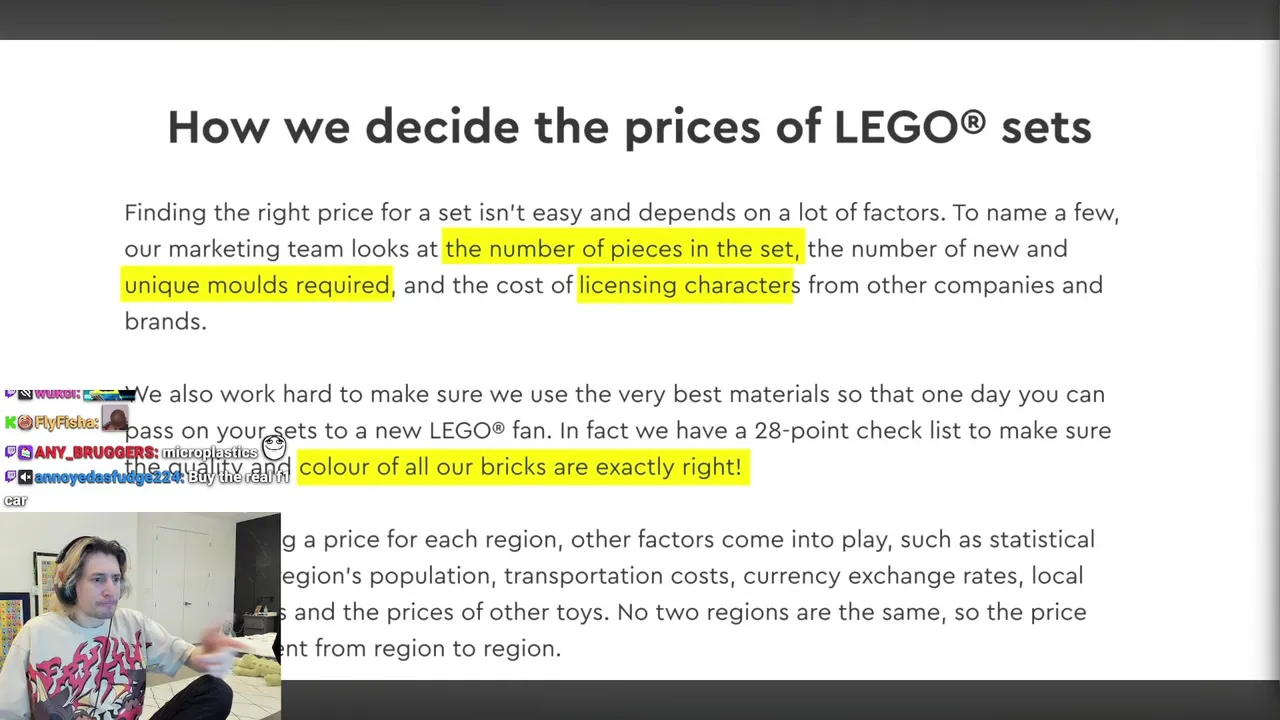The height and width of the screenshot is (720, 1280).
Task: Click the "How we decide the prices" heading
Action: click(x=629, y=127)
